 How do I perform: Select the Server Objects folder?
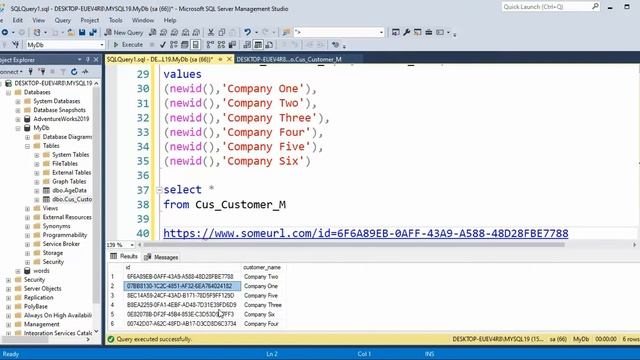42,289
